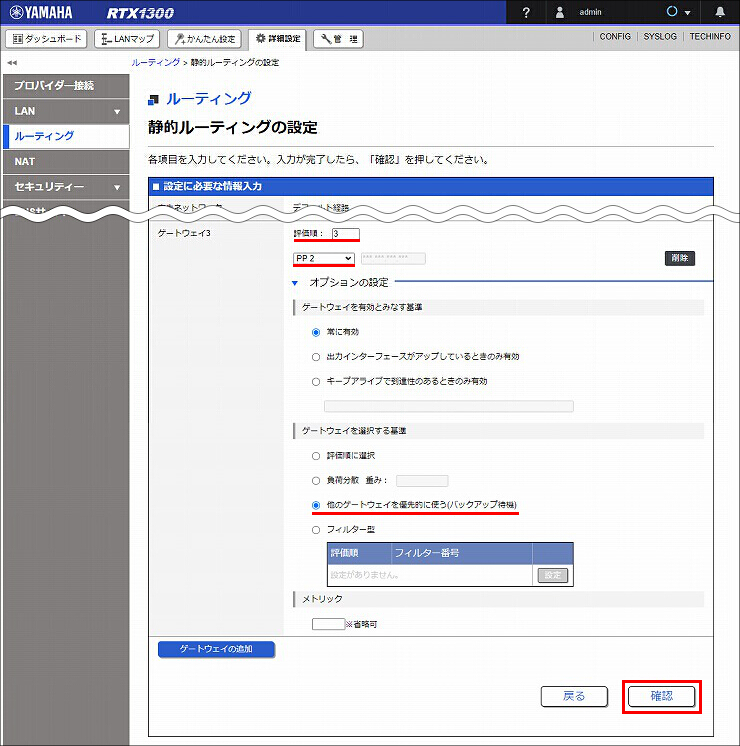Click the admin user icon
This screenshot has height=746, width=740.
coord(560,12)
